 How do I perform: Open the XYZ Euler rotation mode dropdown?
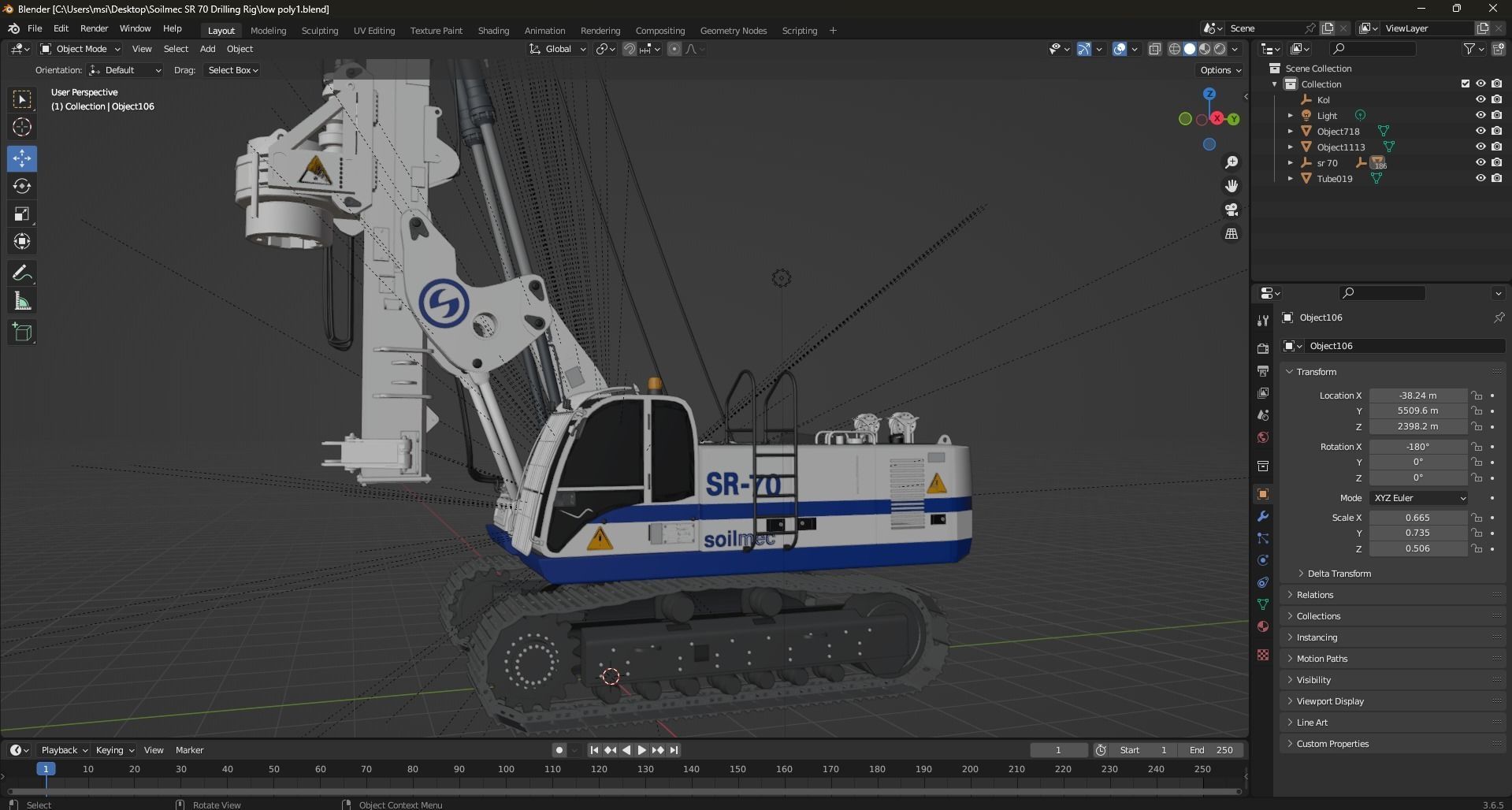(x=1418, y=498)
